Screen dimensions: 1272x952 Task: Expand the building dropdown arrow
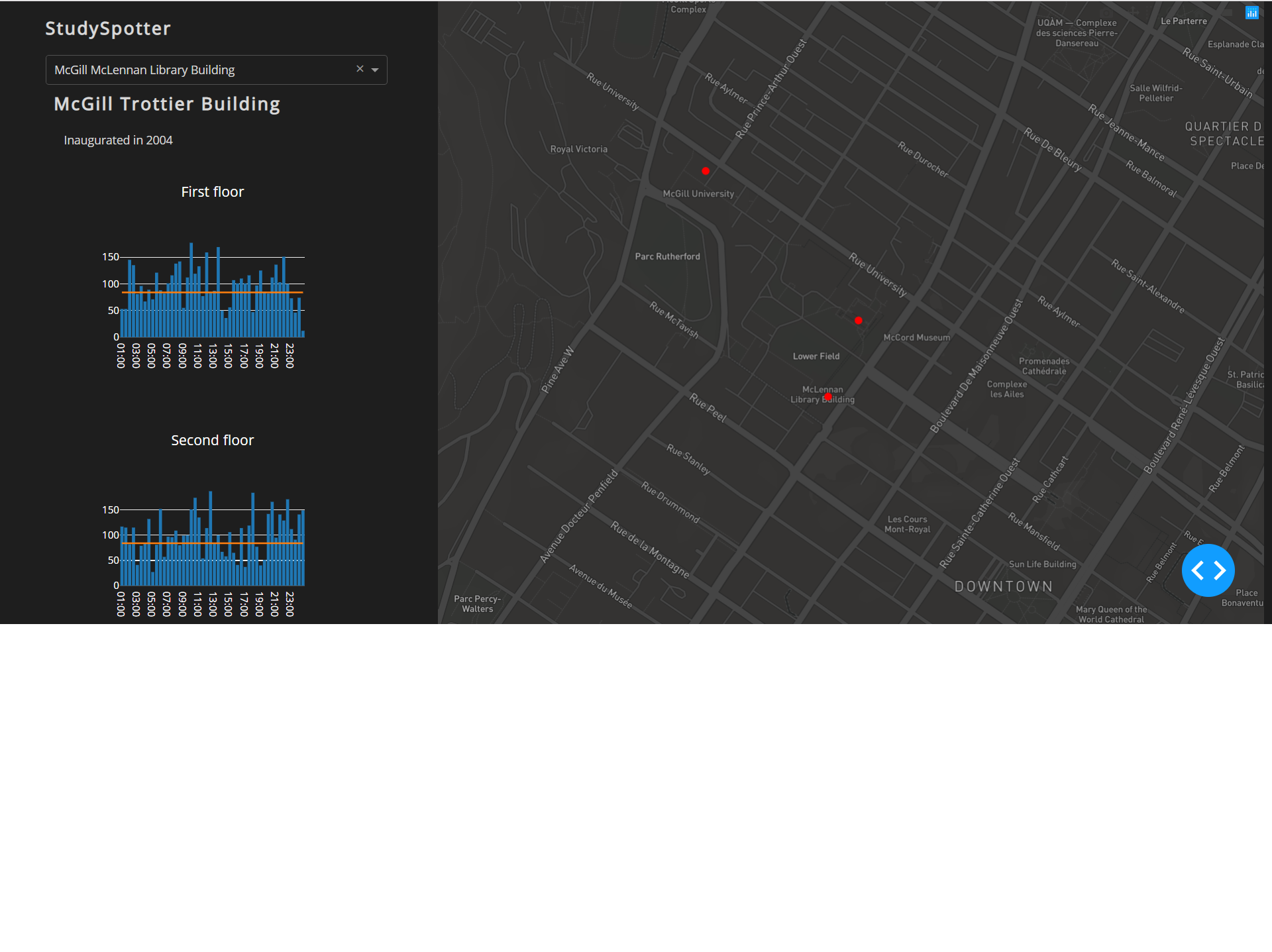click(375, 70)
